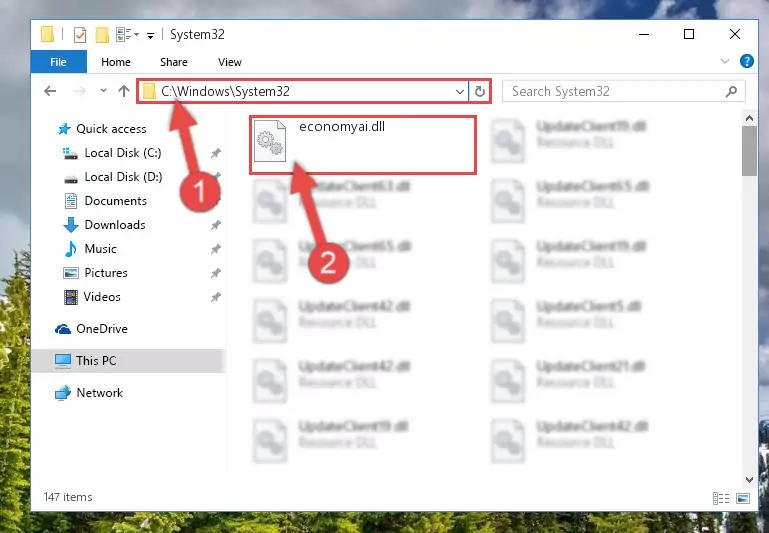Click the Properties quick access toolbar icon
Screen dimensions: 769x533
coord(79,34)
